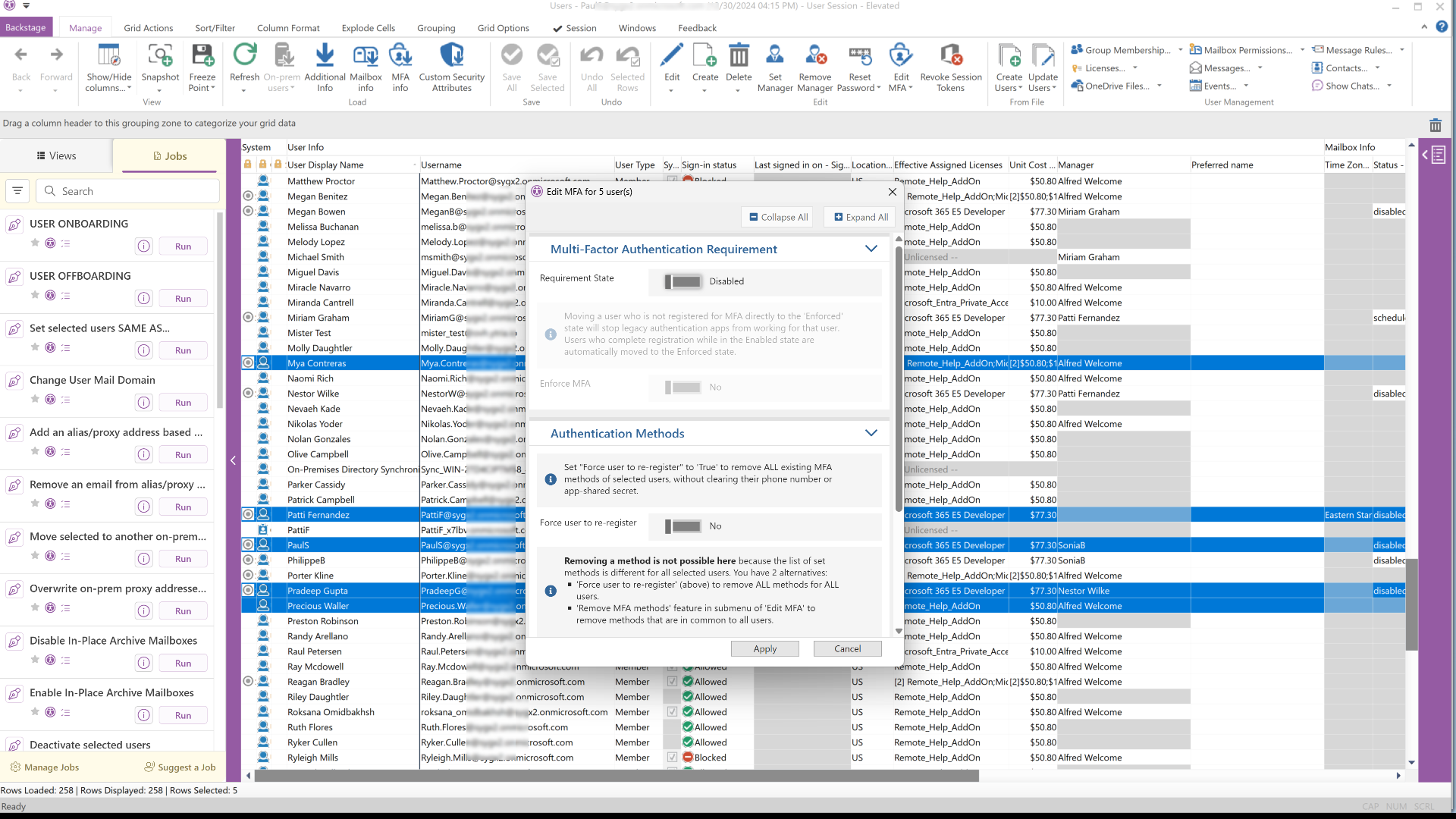Image resolution: width=1456 pixels, height=819 pixels.
Task: Toggle the Requirement State switch
Action: [682, 281]
